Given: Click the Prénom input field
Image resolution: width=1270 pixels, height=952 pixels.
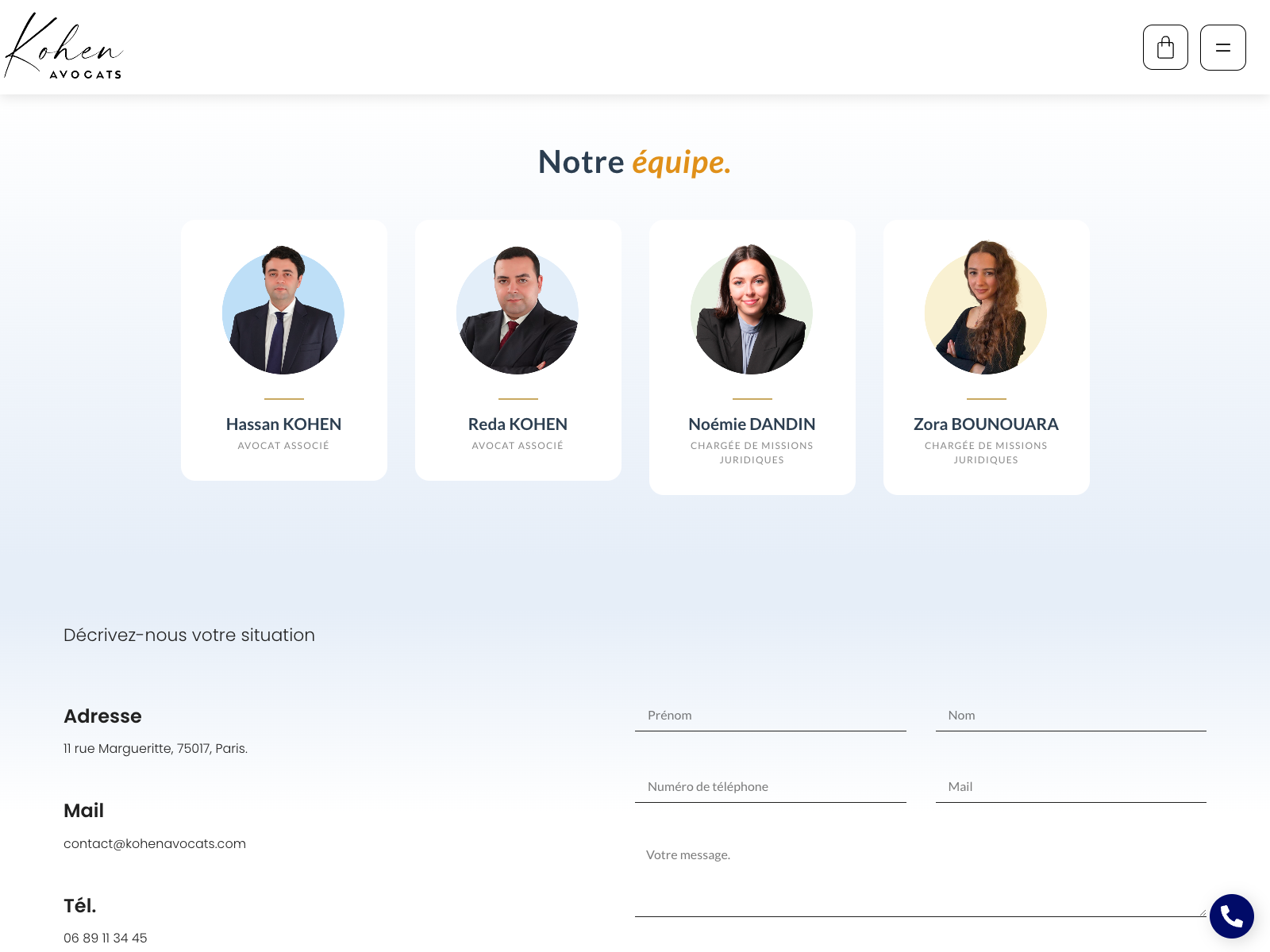Looking at the screenshot, I should [770, 715].
